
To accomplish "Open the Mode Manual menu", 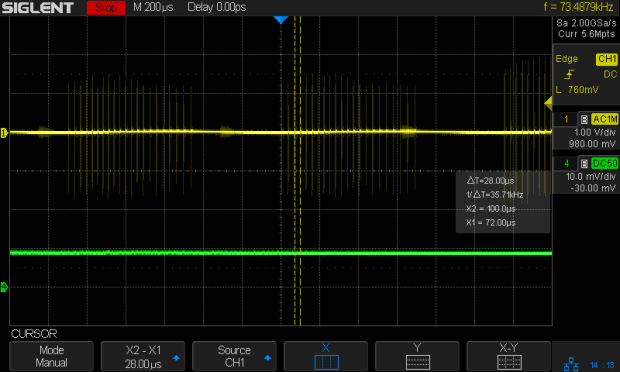I will tap(51, 356).
